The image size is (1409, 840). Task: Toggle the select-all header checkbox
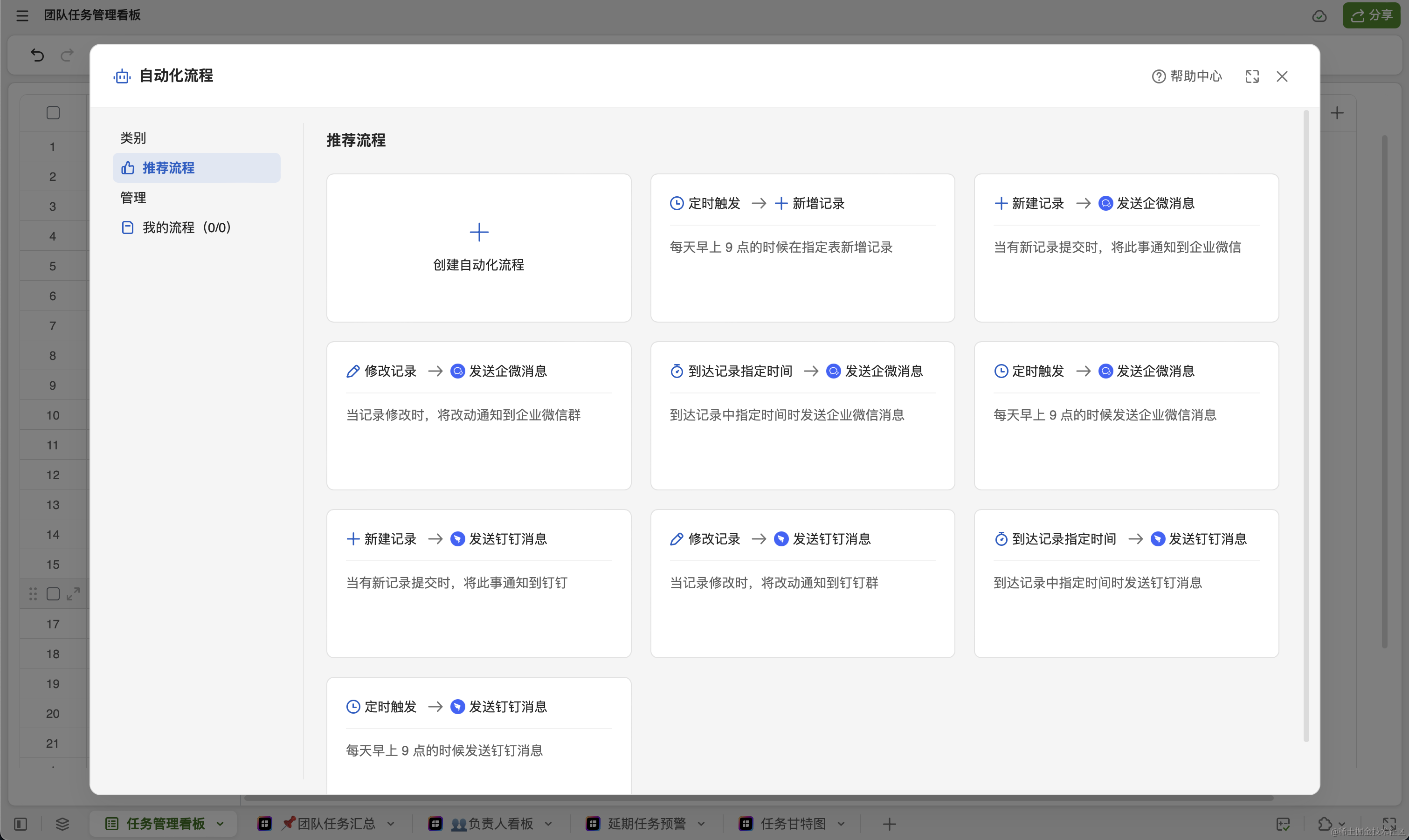point(53,113)
